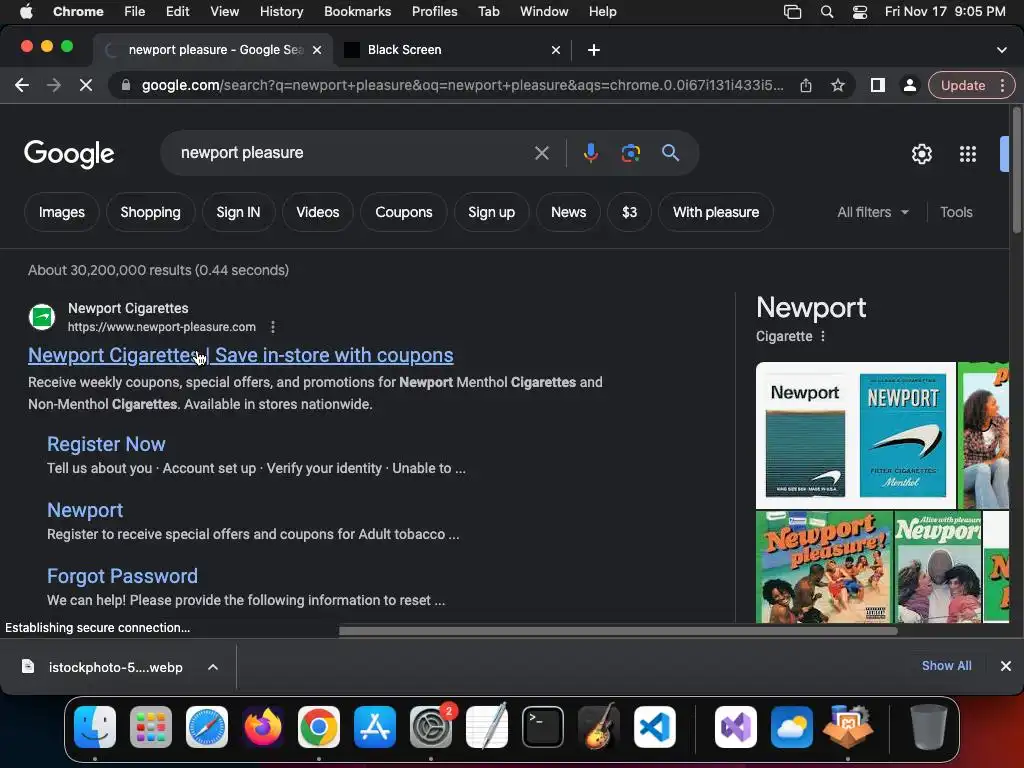Screen dimensions: 1024x768
Task: Open the Newport sitelink
Action: (85, 510)
